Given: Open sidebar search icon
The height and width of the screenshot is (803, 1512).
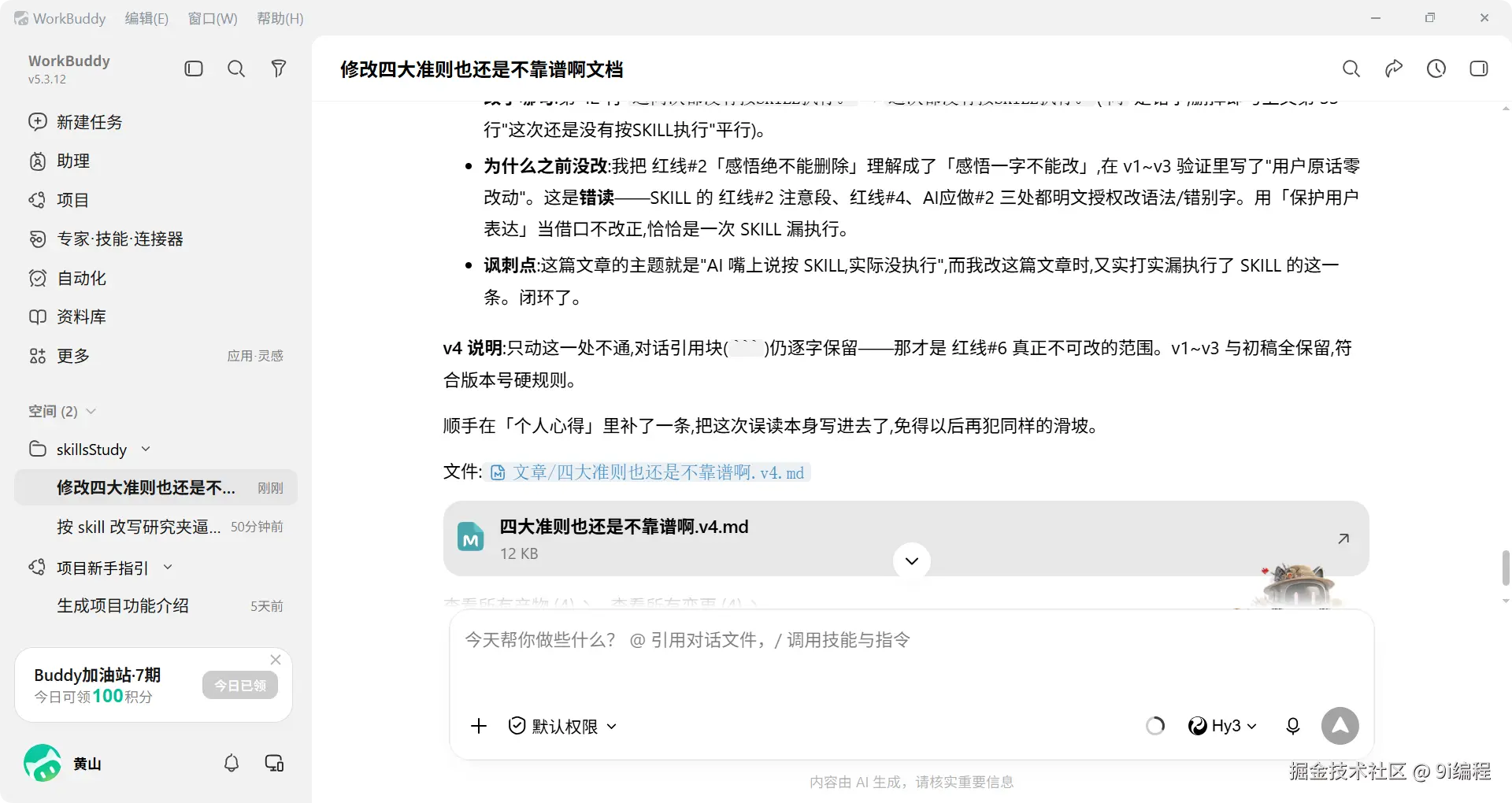Looking at the screenshot, I should point(236,68).
